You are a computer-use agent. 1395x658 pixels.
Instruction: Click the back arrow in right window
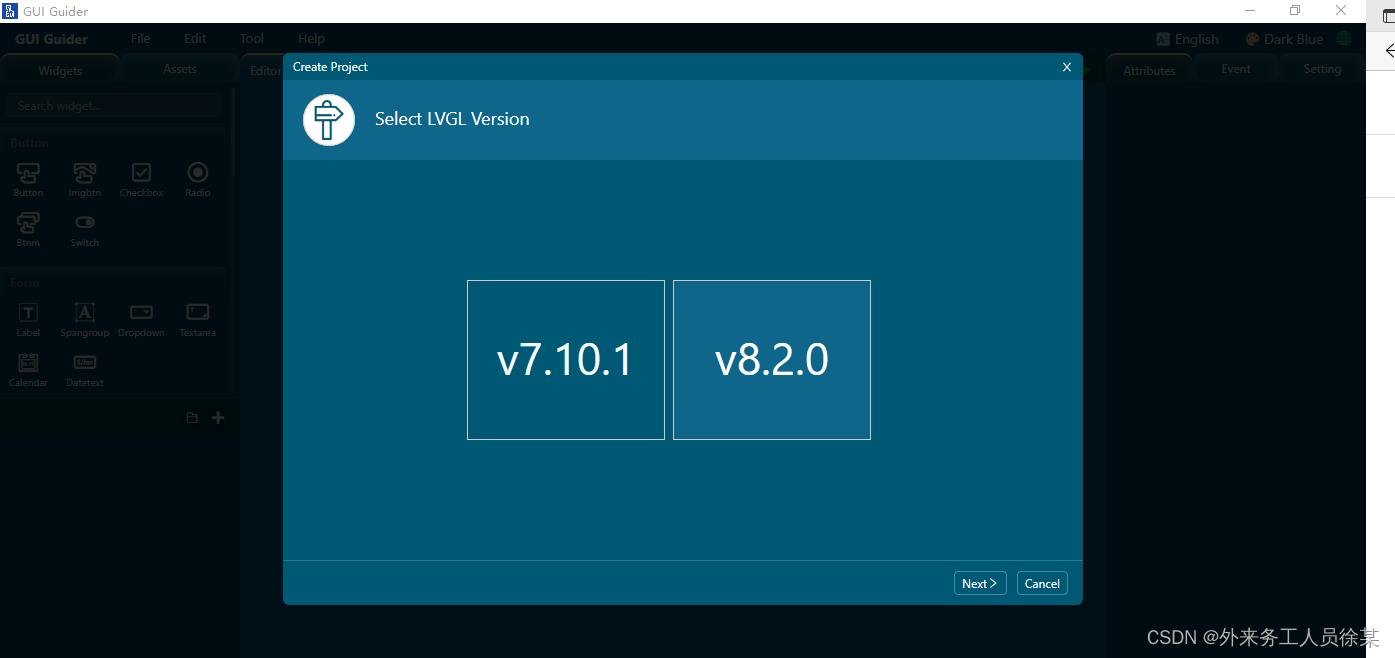[x=1388, y=50]
